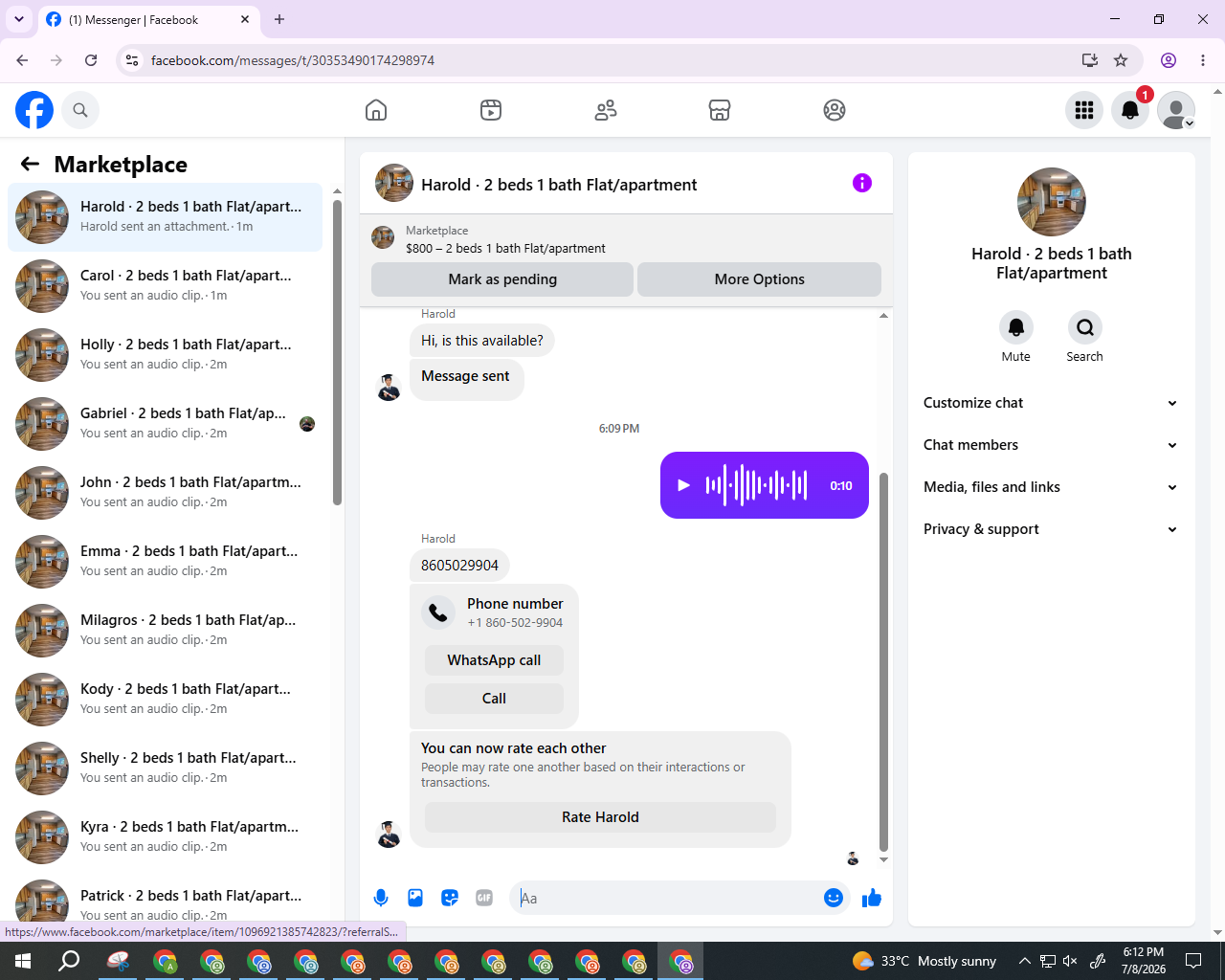Screen dimensions: 1225x980
Task: Open the Windows notification center
Action: click(1193, 961)
